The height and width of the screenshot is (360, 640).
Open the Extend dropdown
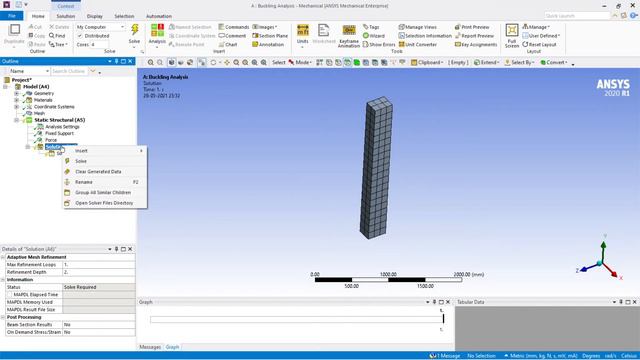pos(487,62)
